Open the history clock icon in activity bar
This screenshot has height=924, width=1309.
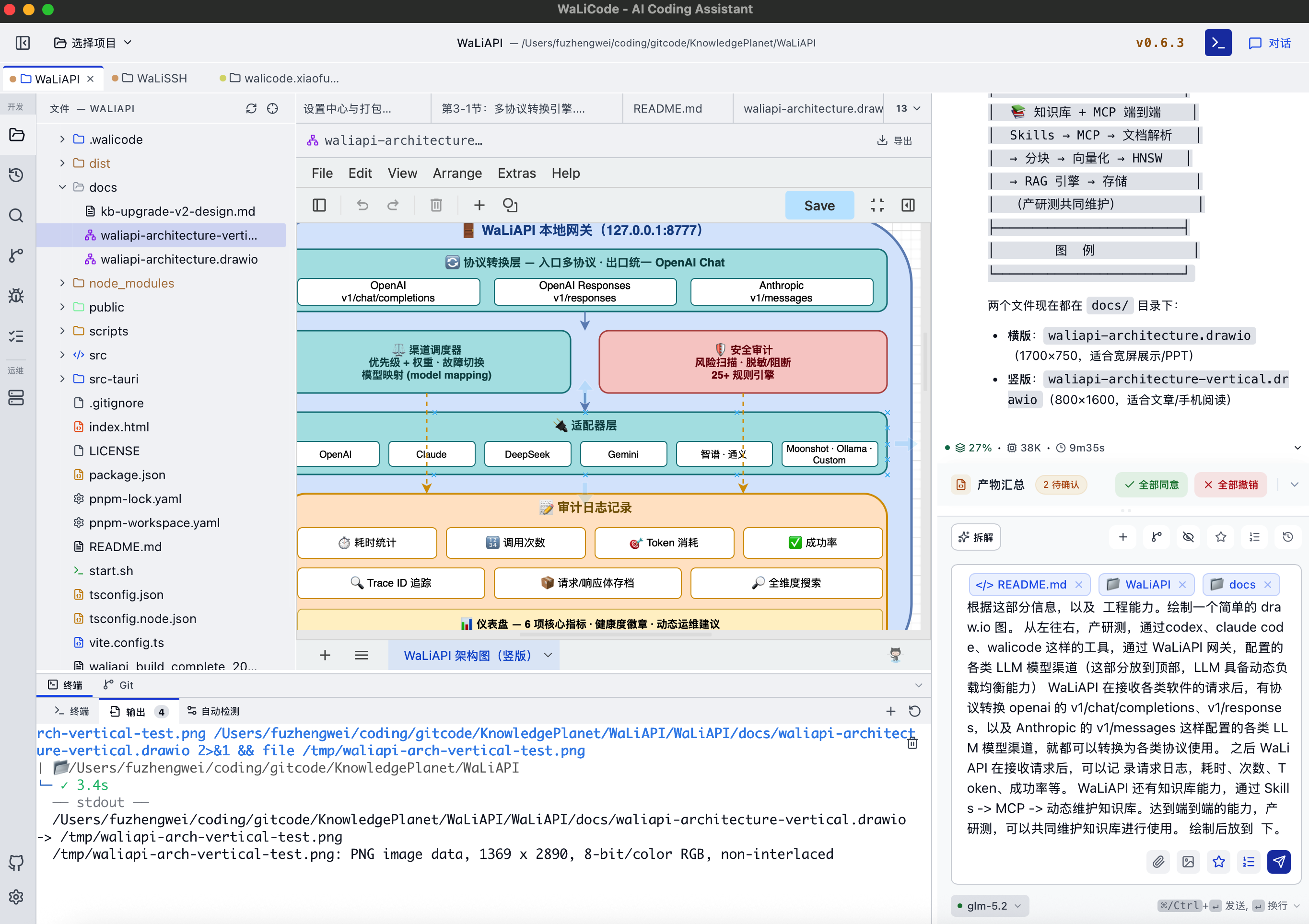pos(16,175)
